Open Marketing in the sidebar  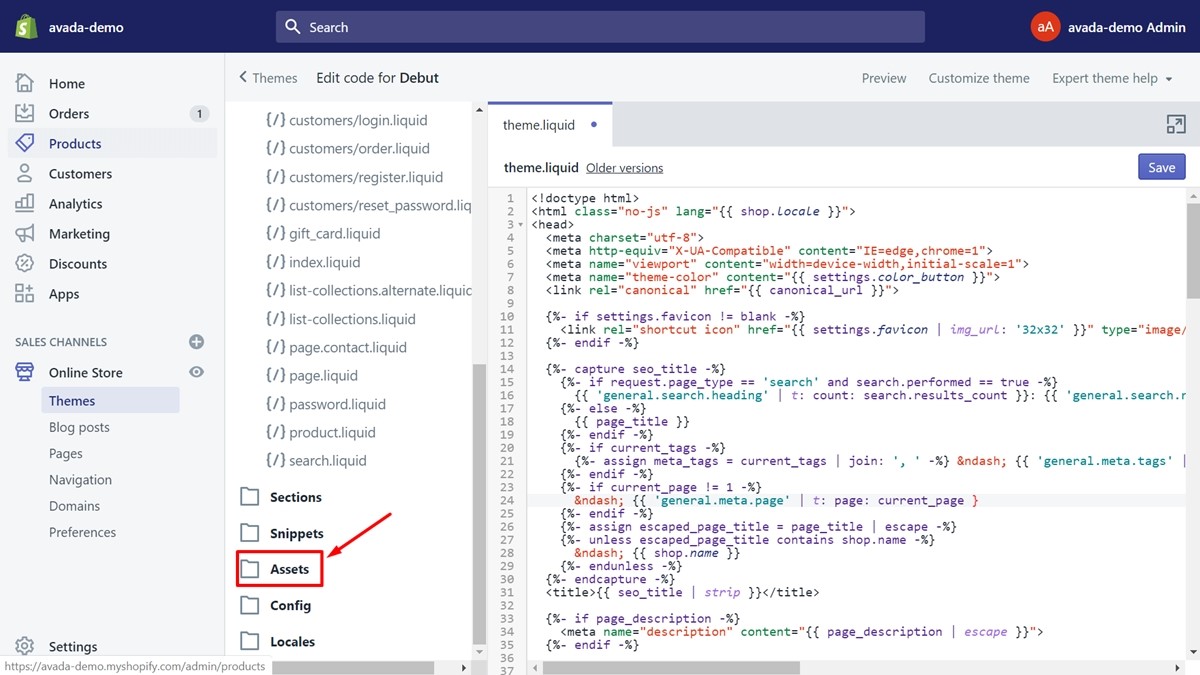pyautogui.click(x=79, y=234)
